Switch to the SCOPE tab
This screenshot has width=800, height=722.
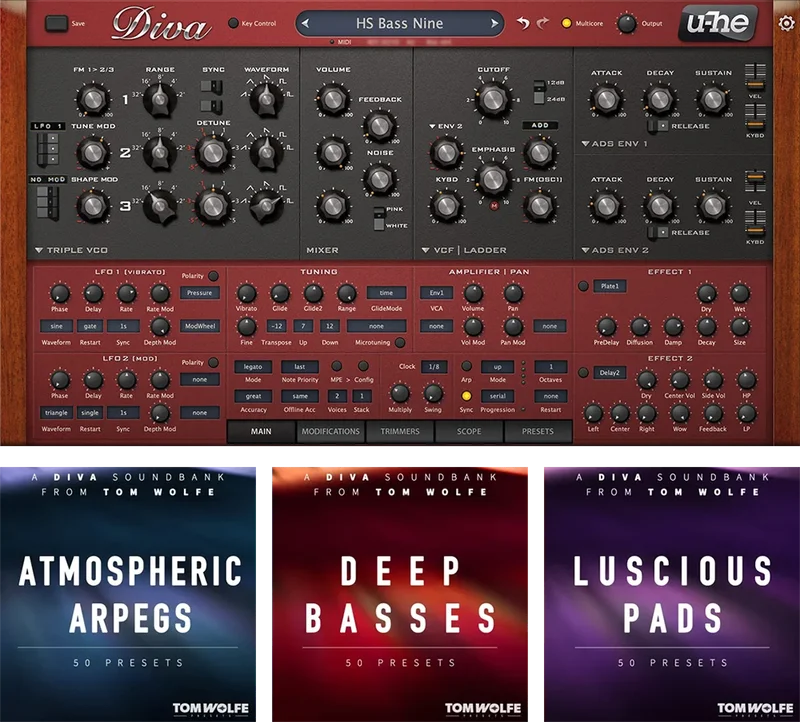469,431
